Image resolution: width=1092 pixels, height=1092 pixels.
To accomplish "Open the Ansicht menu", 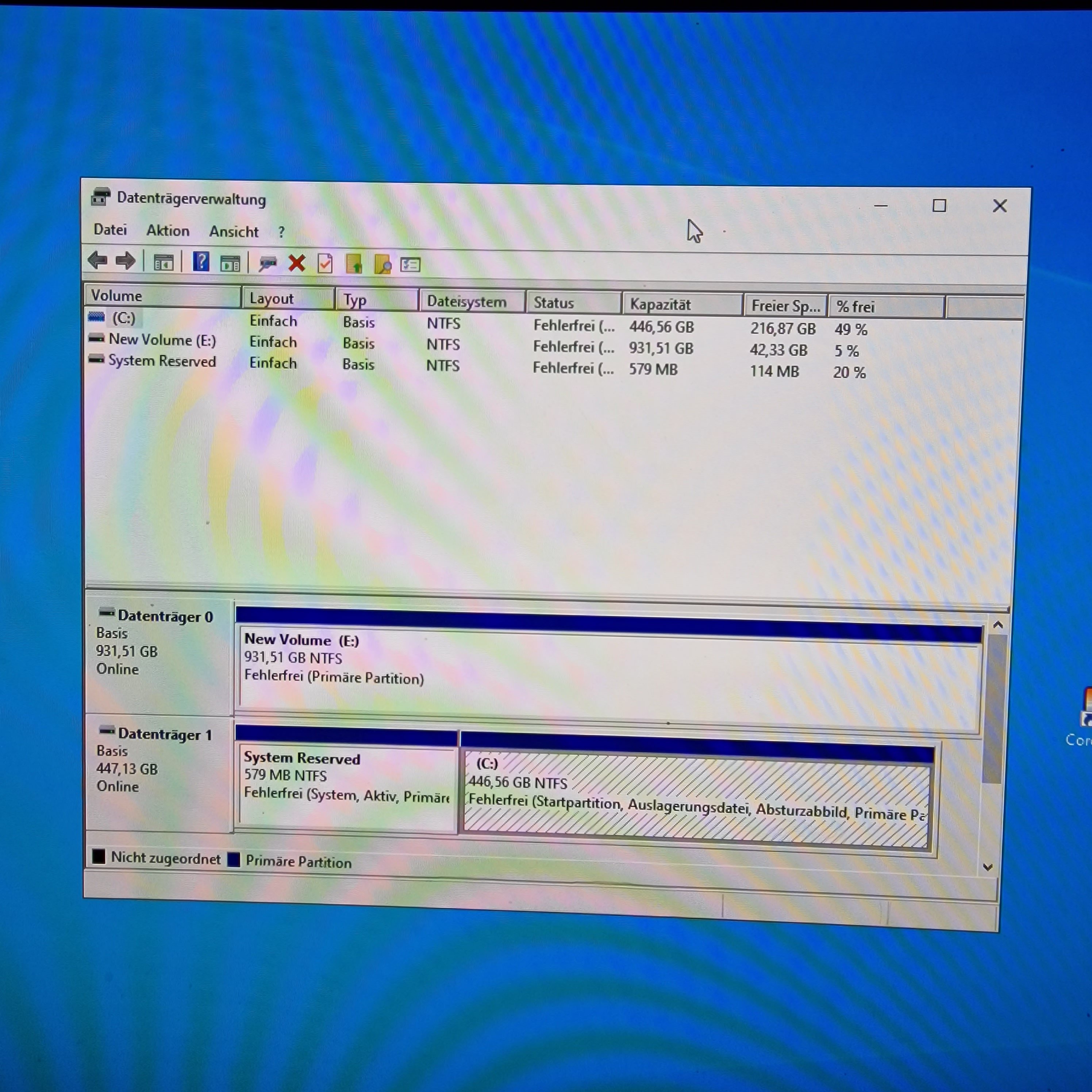I will coord(234,232).
